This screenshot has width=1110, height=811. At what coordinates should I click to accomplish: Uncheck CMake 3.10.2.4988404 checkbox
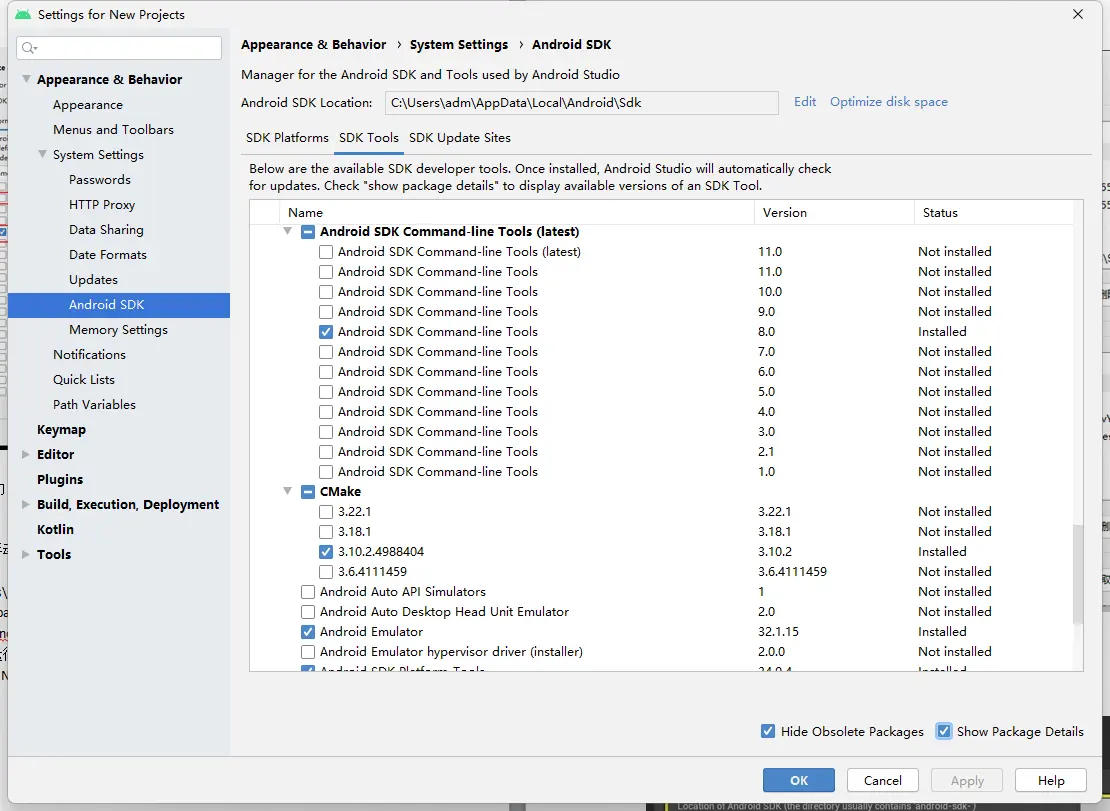tap(326, 551)
